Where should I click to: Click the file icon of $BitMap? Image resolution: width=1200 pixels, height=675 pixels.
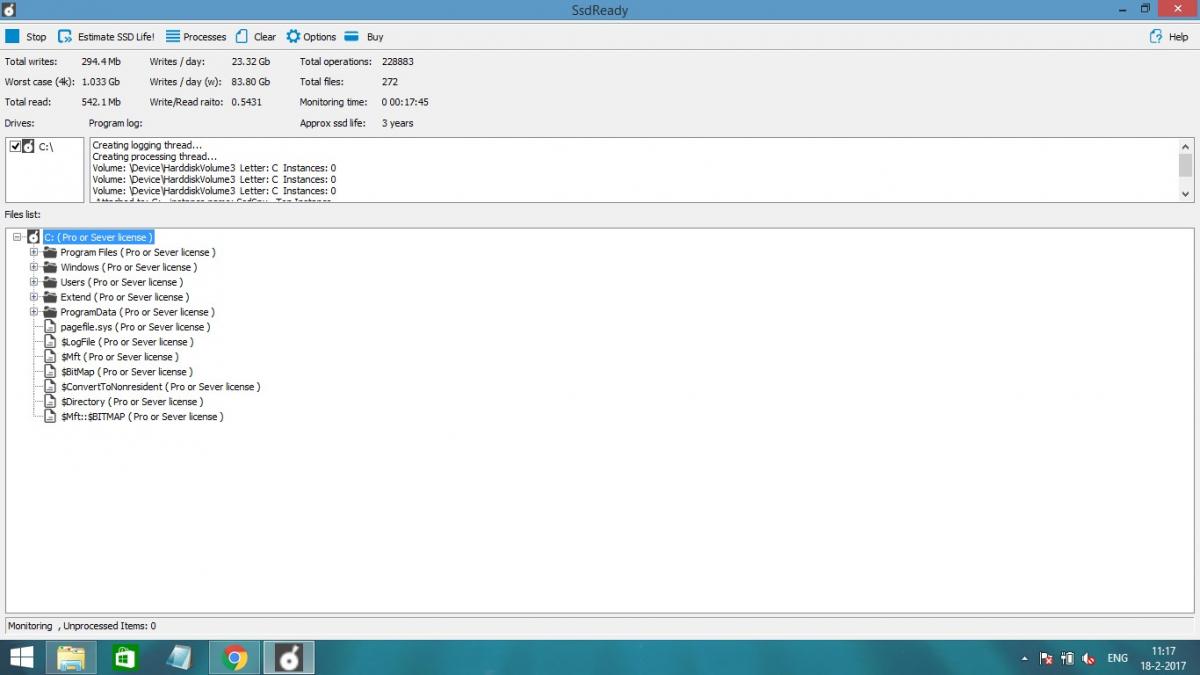[x=50, y=372]
